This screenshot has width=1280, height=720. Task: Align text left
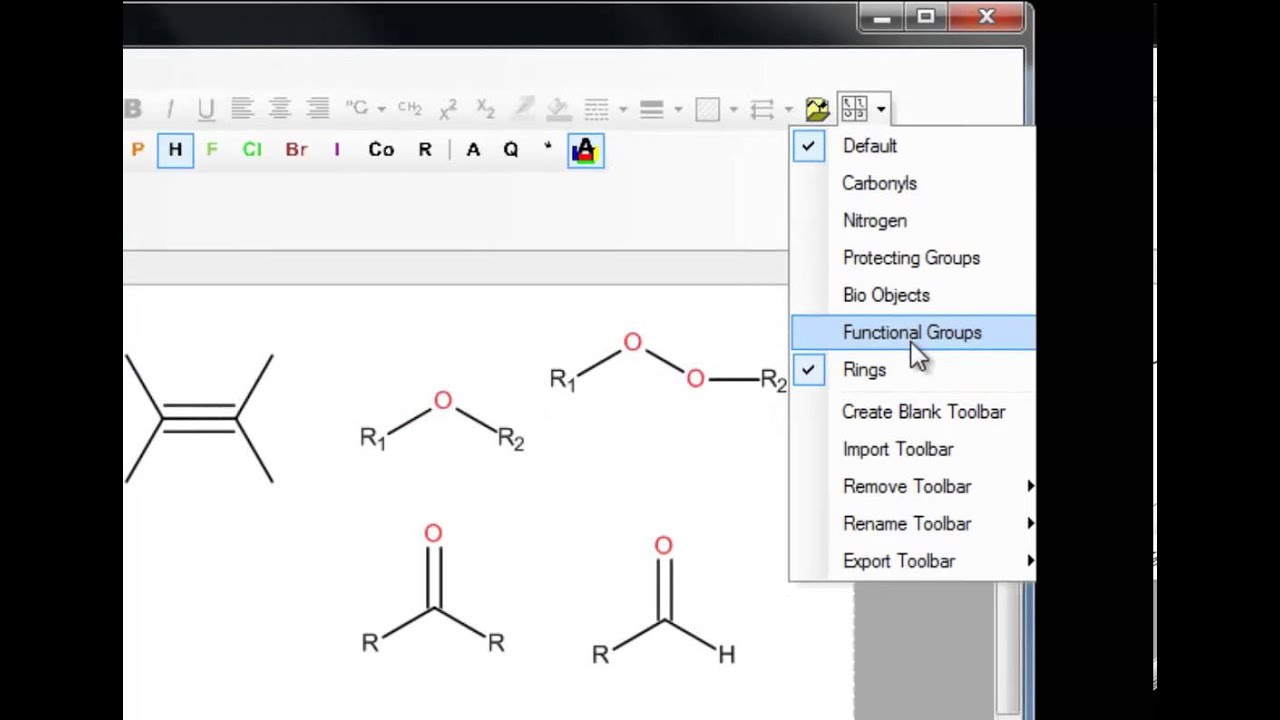pos(242,108)
